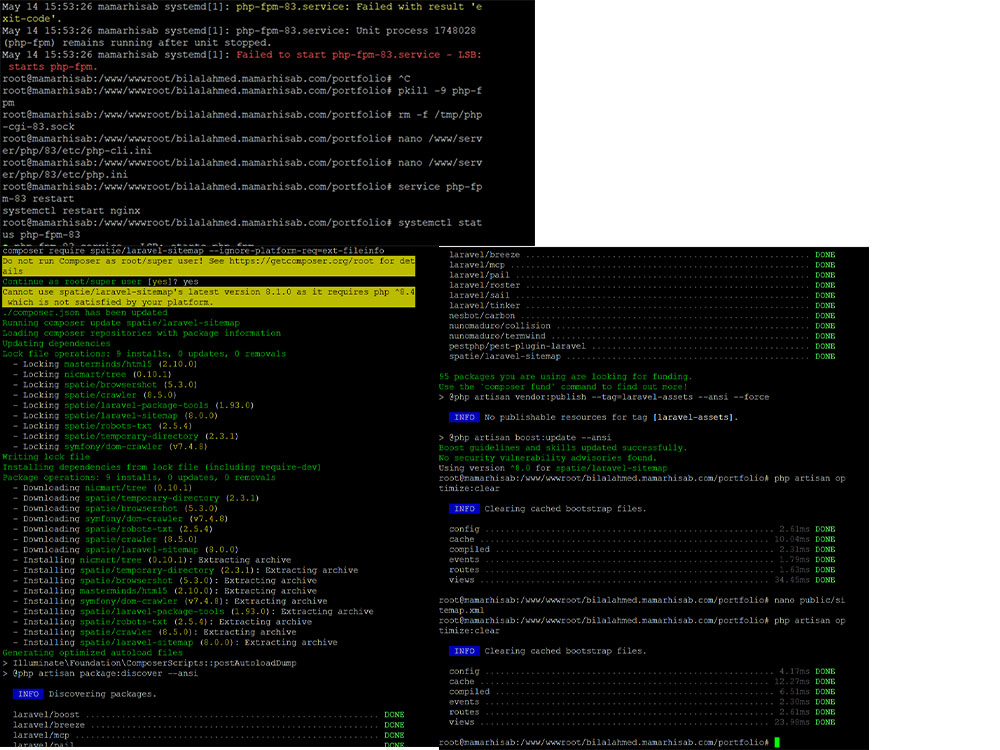The image size is (1000, 750).
Task: Click the 'rm -f /tmp/php' command
Action: pyautogui.click(x=440, y=115)
